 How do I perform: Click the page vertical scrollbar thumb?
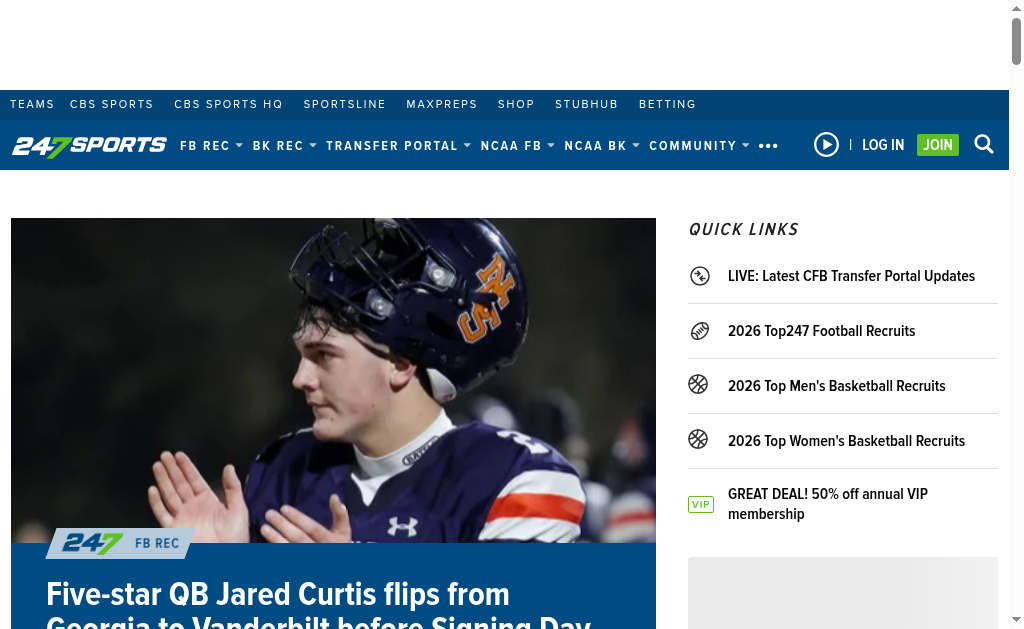1016,42
